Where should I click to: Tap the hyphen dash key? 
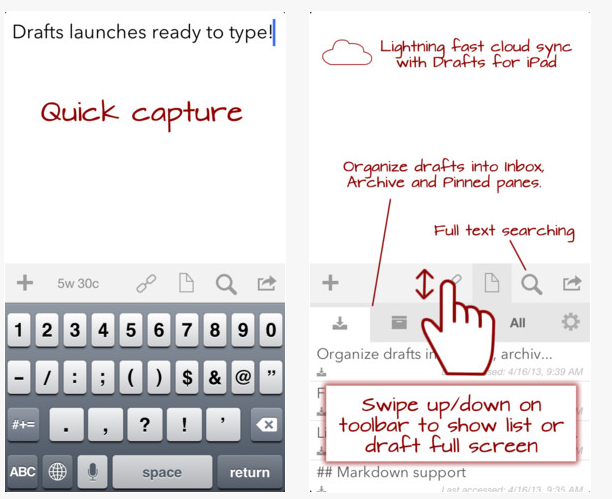pyautogui.click(x=19, y=377)
